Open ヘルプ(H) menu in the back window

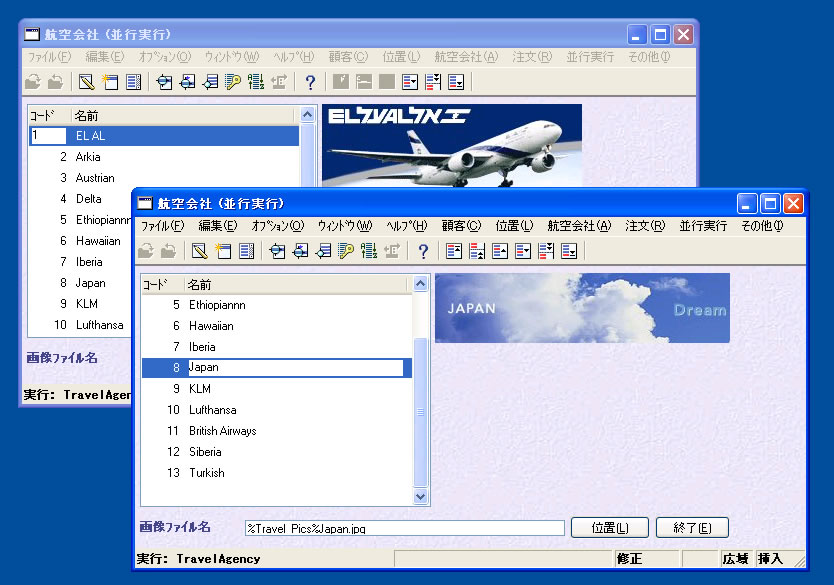[x=294, y=57]
